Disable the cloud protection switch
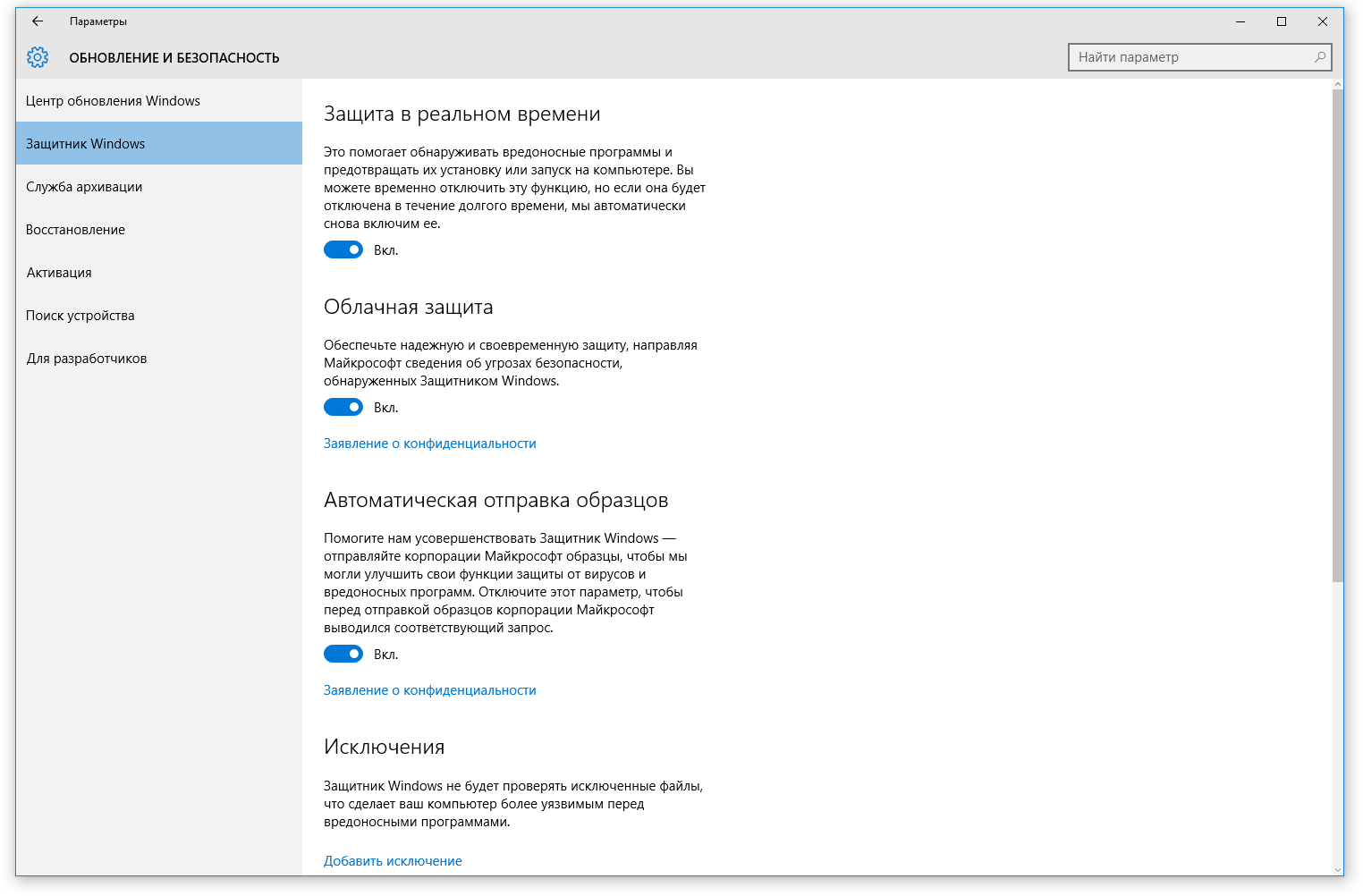Image resolution: width=1363 pixels, height=896 pixels. tap(343, 407)
